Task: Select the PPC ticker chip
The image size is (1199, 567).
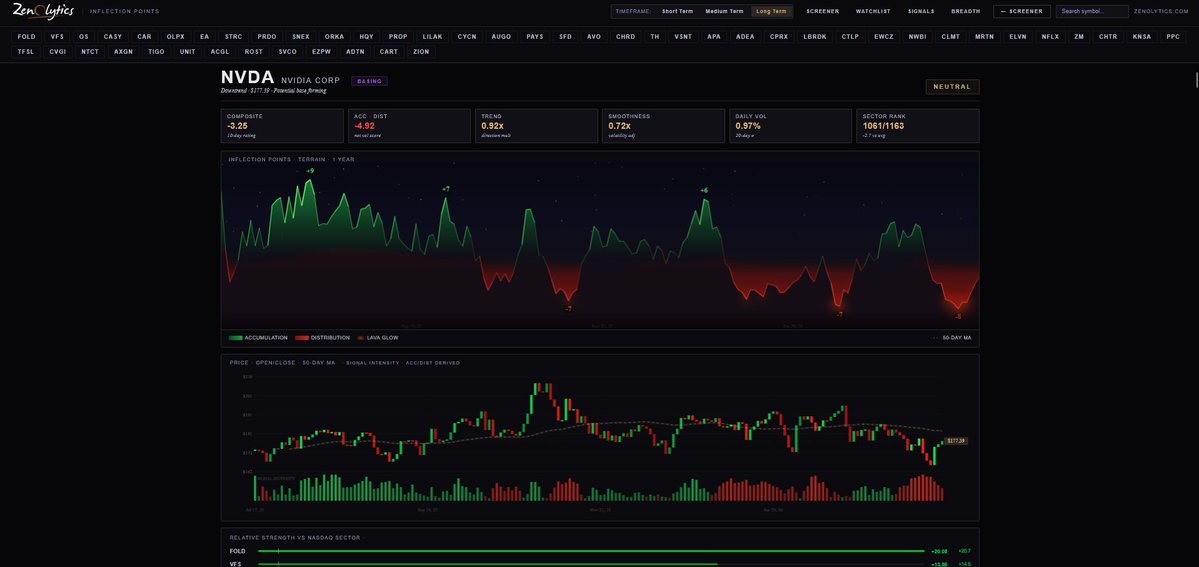Action: pos(1173,37)
